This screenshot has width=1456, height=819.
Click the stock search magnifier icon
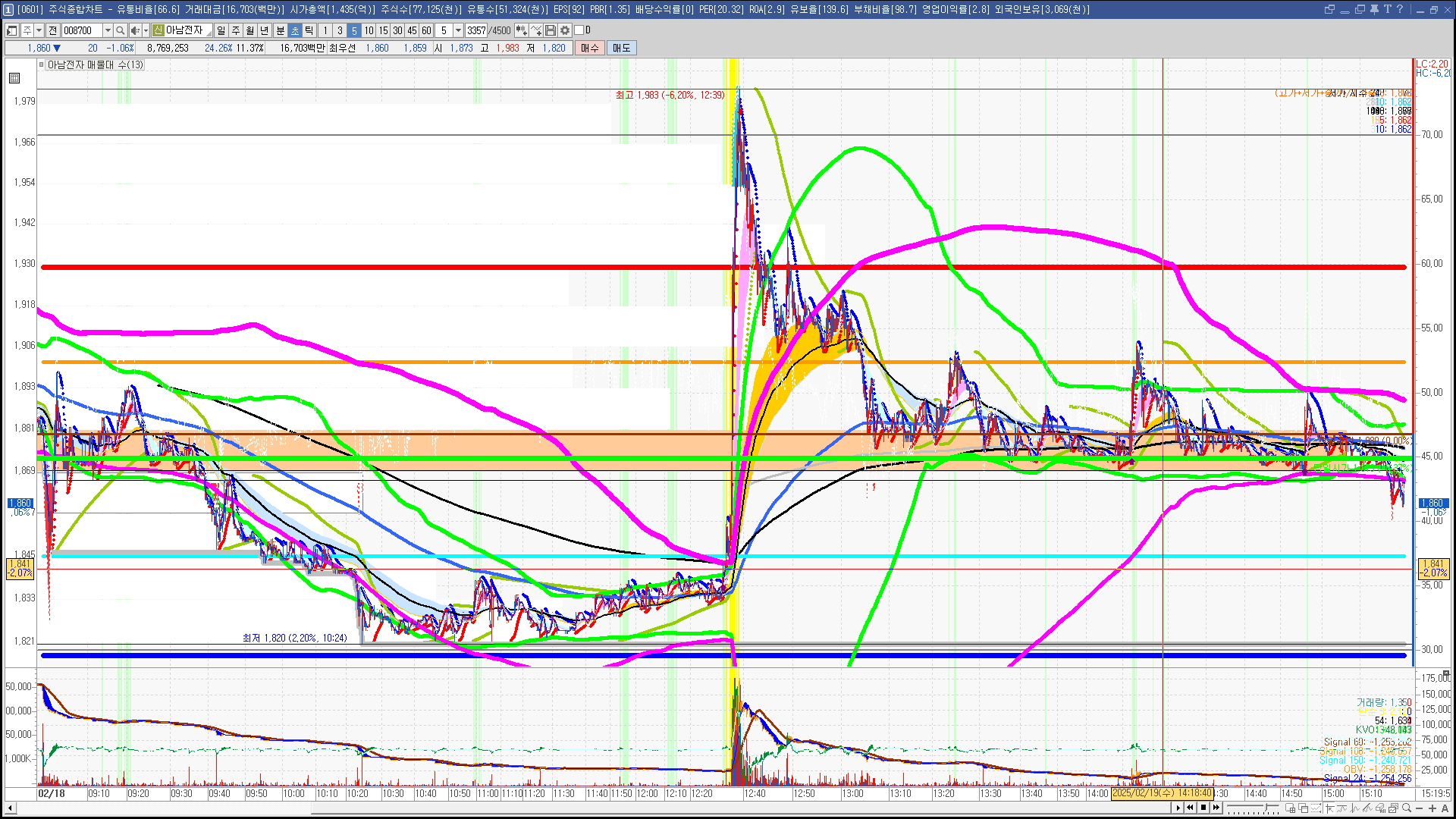coord(120,30)
